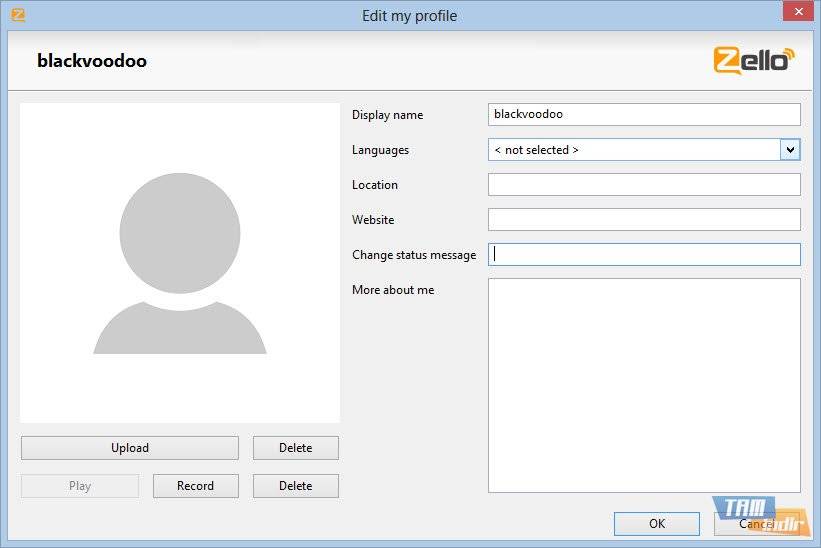Focus the Location input field
The image size is (821, 548).
click(643, 185)
